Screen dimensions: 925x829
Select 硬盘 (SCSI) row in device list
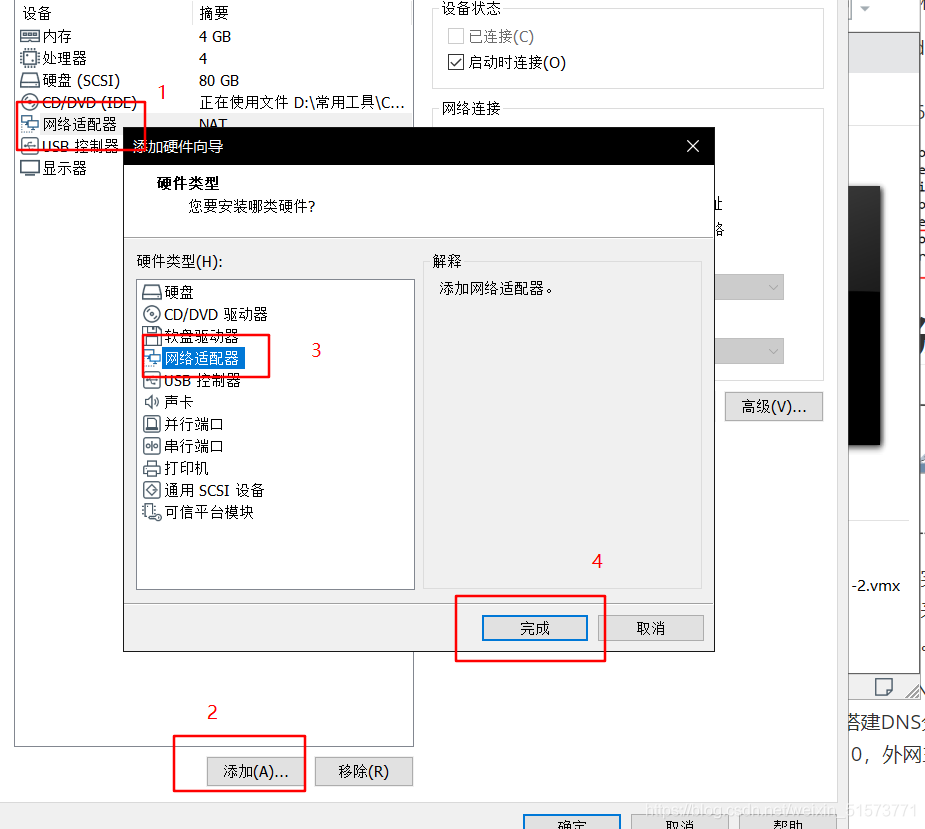[214, 80]
